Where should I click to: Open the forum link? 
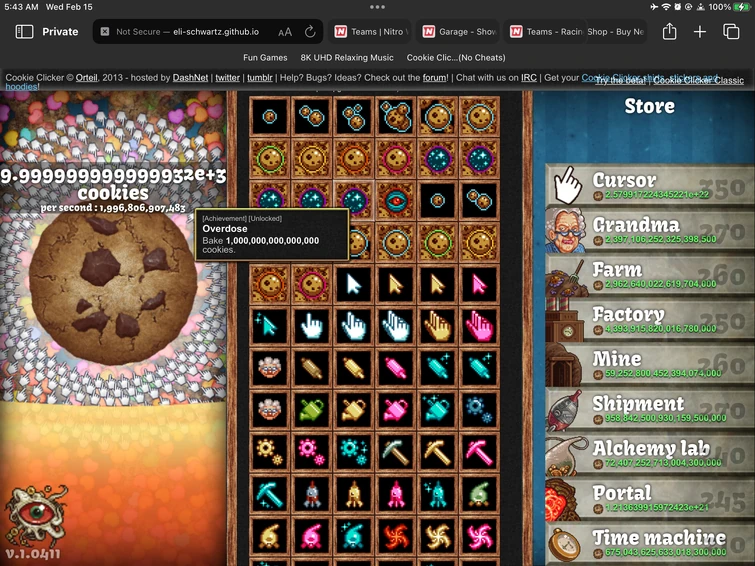tap(434, 78)
